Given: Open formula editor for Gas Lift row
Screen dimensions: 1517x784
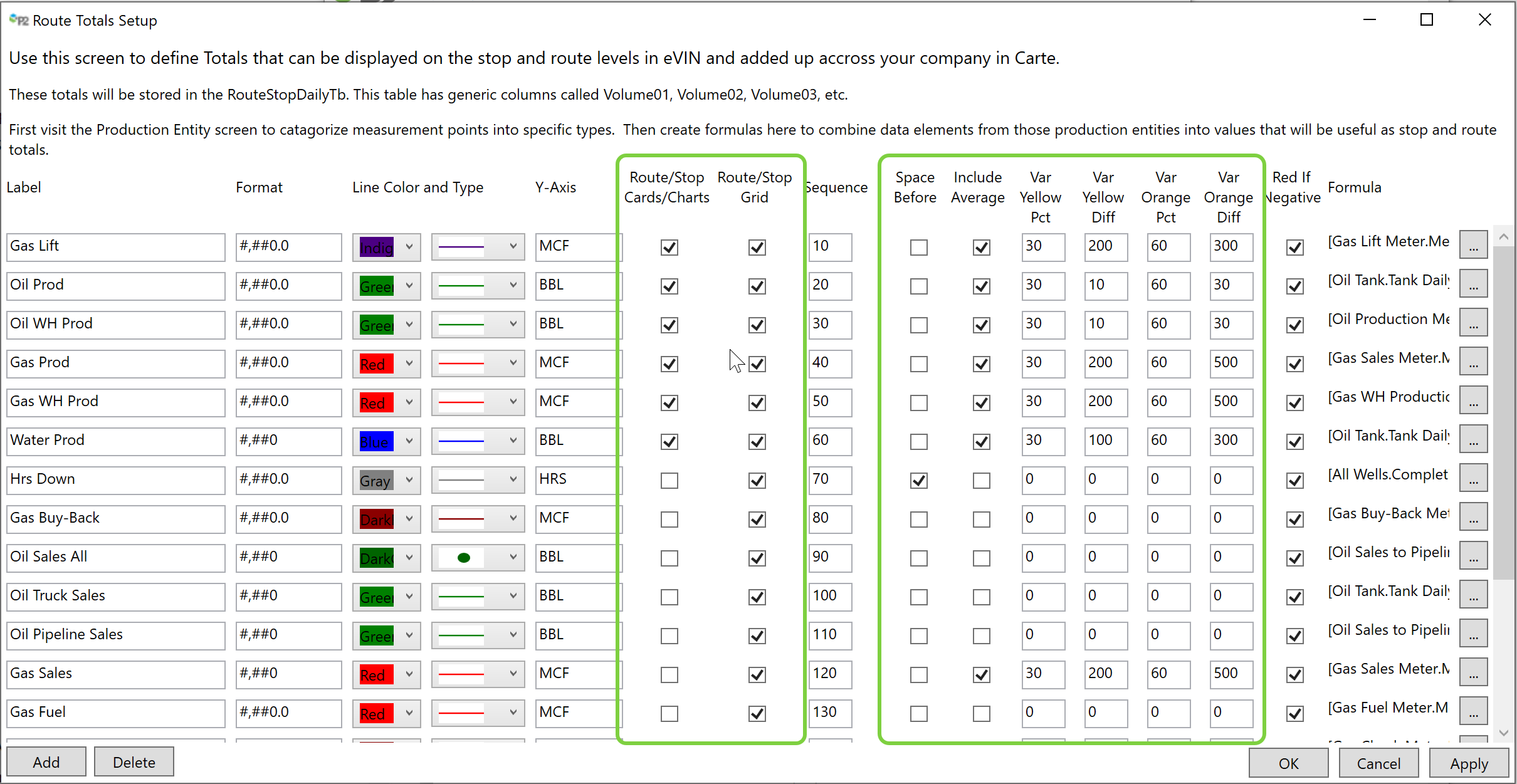Looking at the screenshot, I should tap(1473, 245).
